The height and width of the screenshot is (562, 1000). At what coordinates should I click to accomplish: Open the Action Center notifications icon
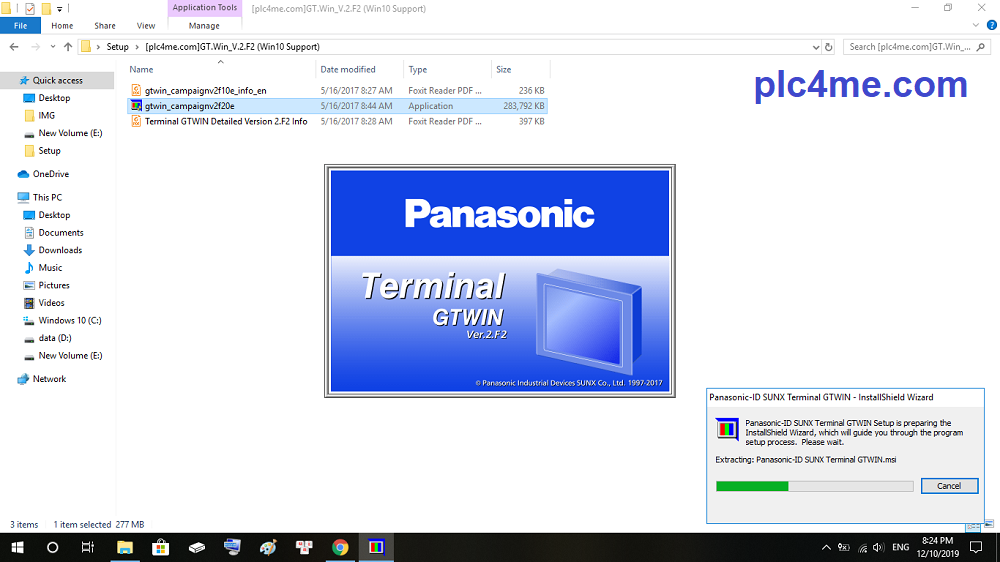[976, 547]
